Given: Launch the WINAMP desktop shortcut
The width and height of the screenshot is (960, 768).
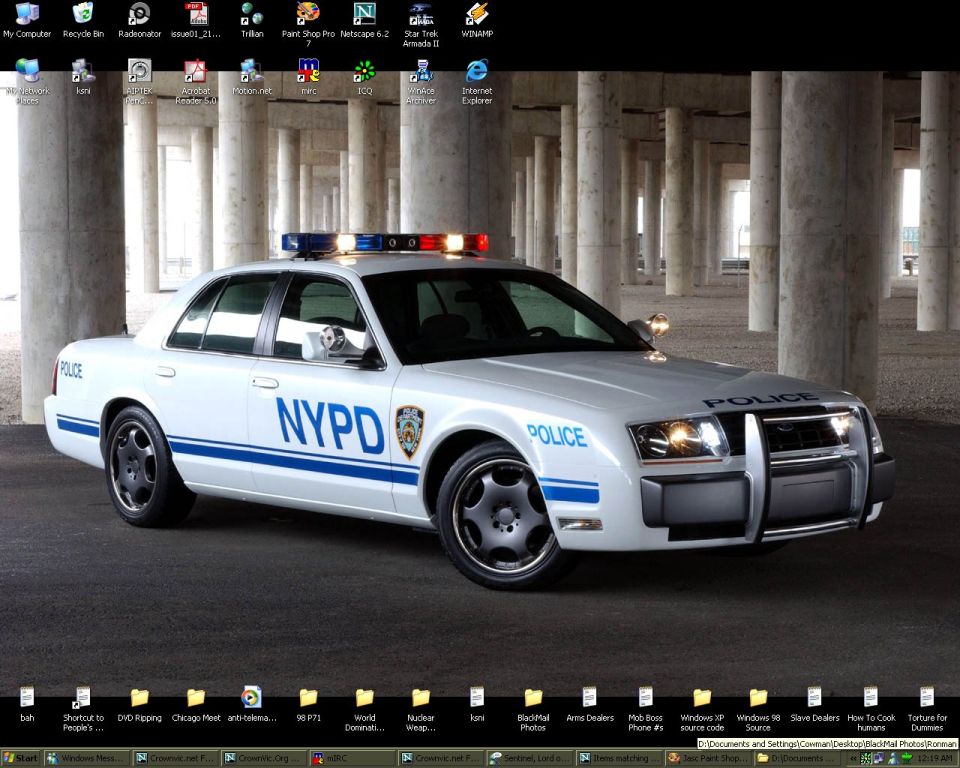Looking at the screenshot, I should click(x=477, y=20).
